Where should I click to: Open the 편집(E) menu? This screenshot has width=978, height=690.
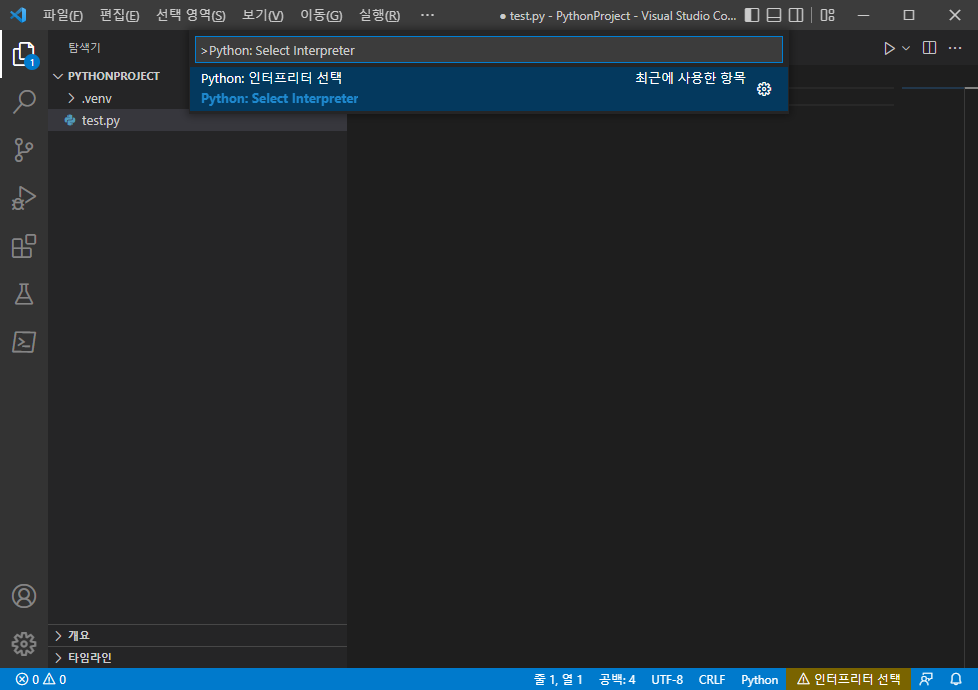coord(119,15)
